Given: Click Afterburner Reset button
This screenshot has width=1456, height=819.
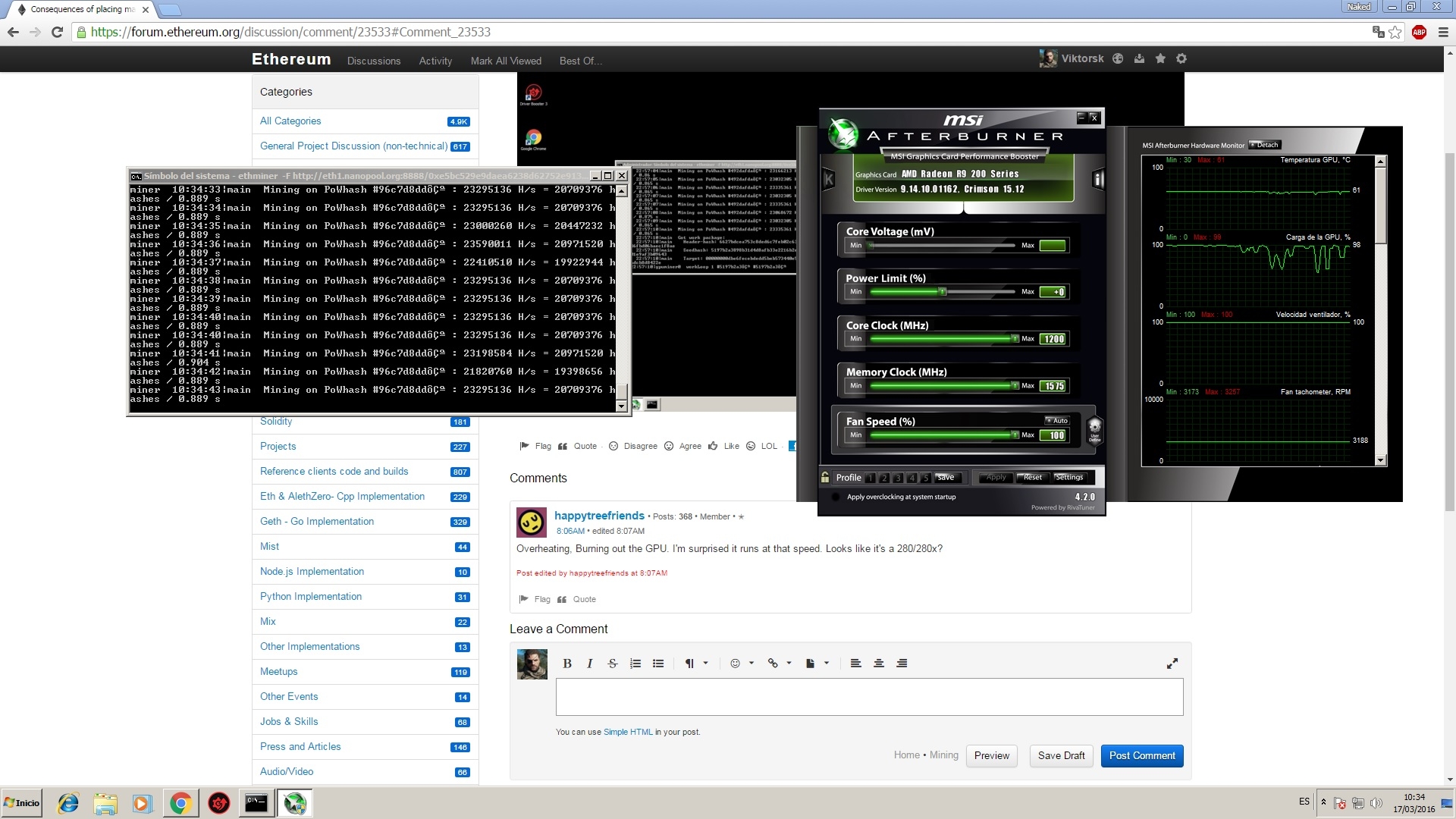Looking at the screenshot, I should click(1032, 478).
